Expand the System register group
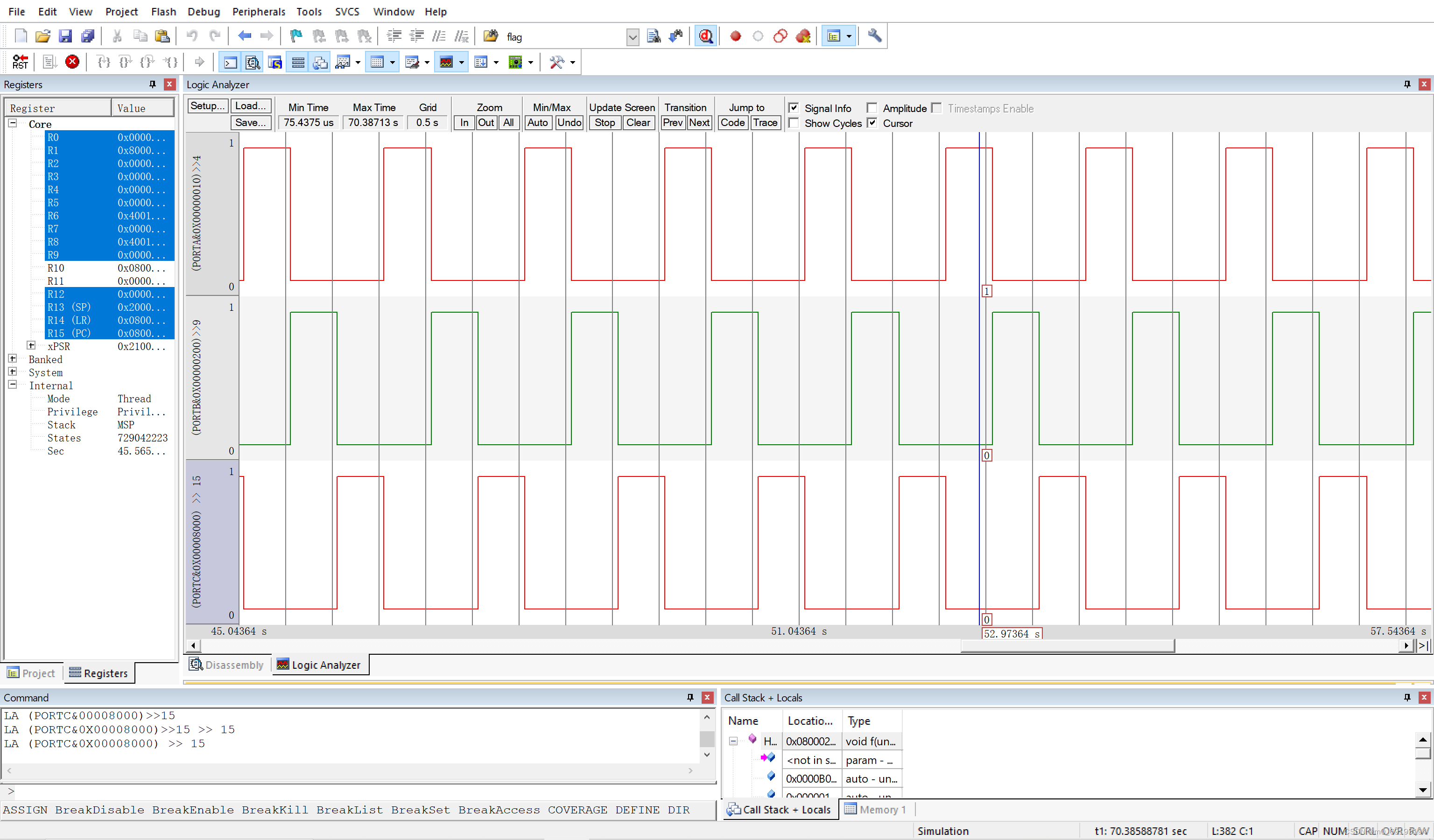The height and width of the screenshot is (840, 1434). pyautogui.click(x=13, y=372)
